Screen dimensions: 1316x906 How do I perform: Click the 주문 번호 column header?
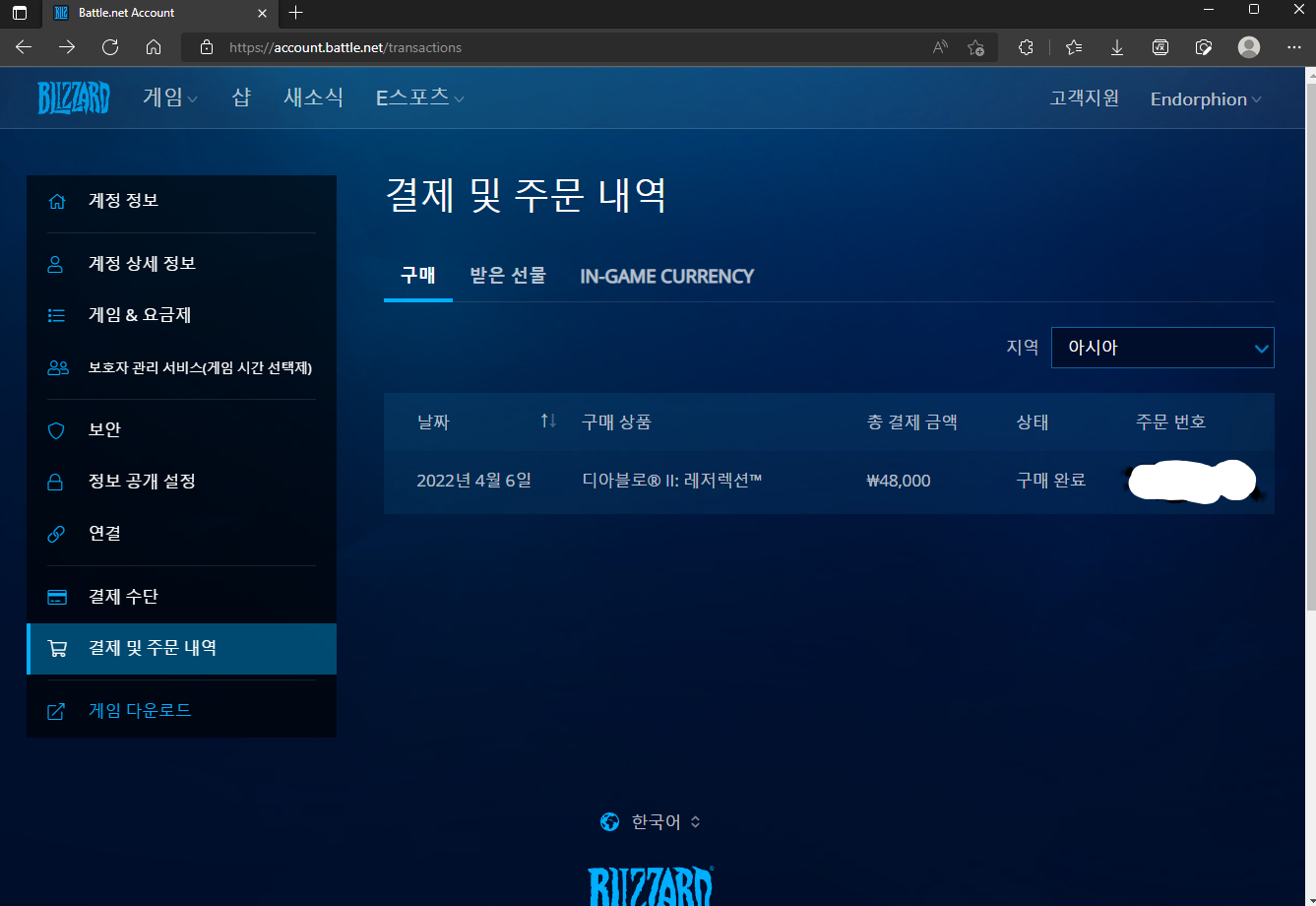[x=1171, y=422]
